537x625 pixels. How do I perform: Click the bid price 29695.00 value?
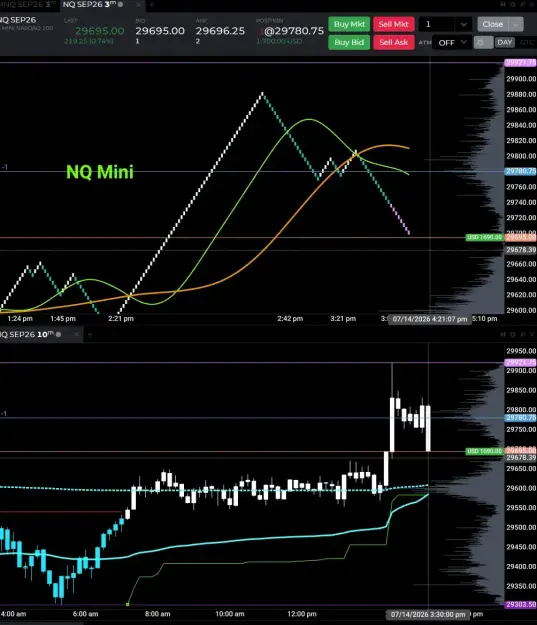(x=160, y=31)
